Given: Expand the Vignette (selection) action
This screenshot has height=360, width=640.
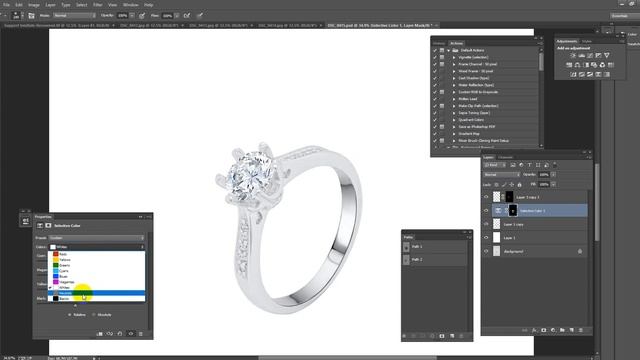Looking at the screenshot, I should click(454, 57).
